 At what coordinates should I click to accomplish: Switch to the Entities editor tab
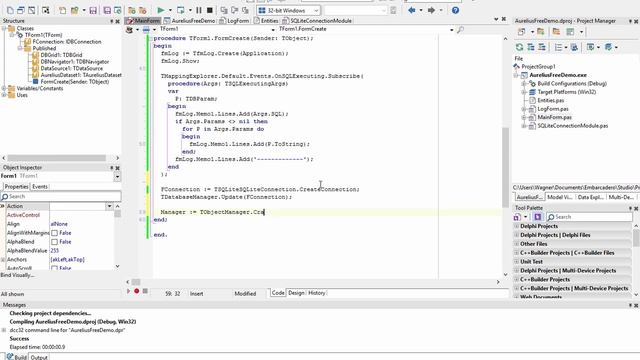pyautogui.click(x=266, y=21)
